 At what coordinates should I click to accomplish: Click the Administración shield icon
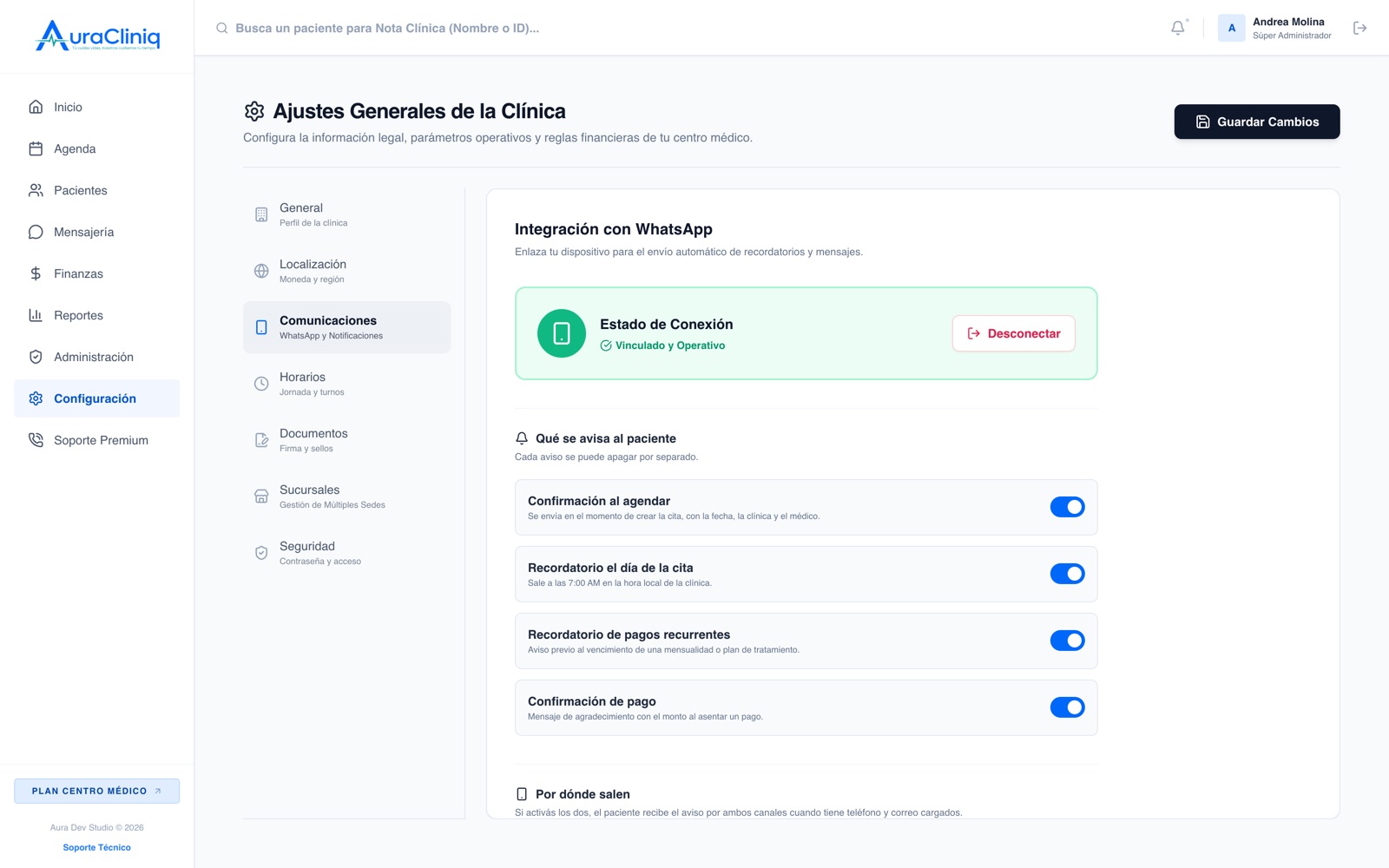click(36, 357)
